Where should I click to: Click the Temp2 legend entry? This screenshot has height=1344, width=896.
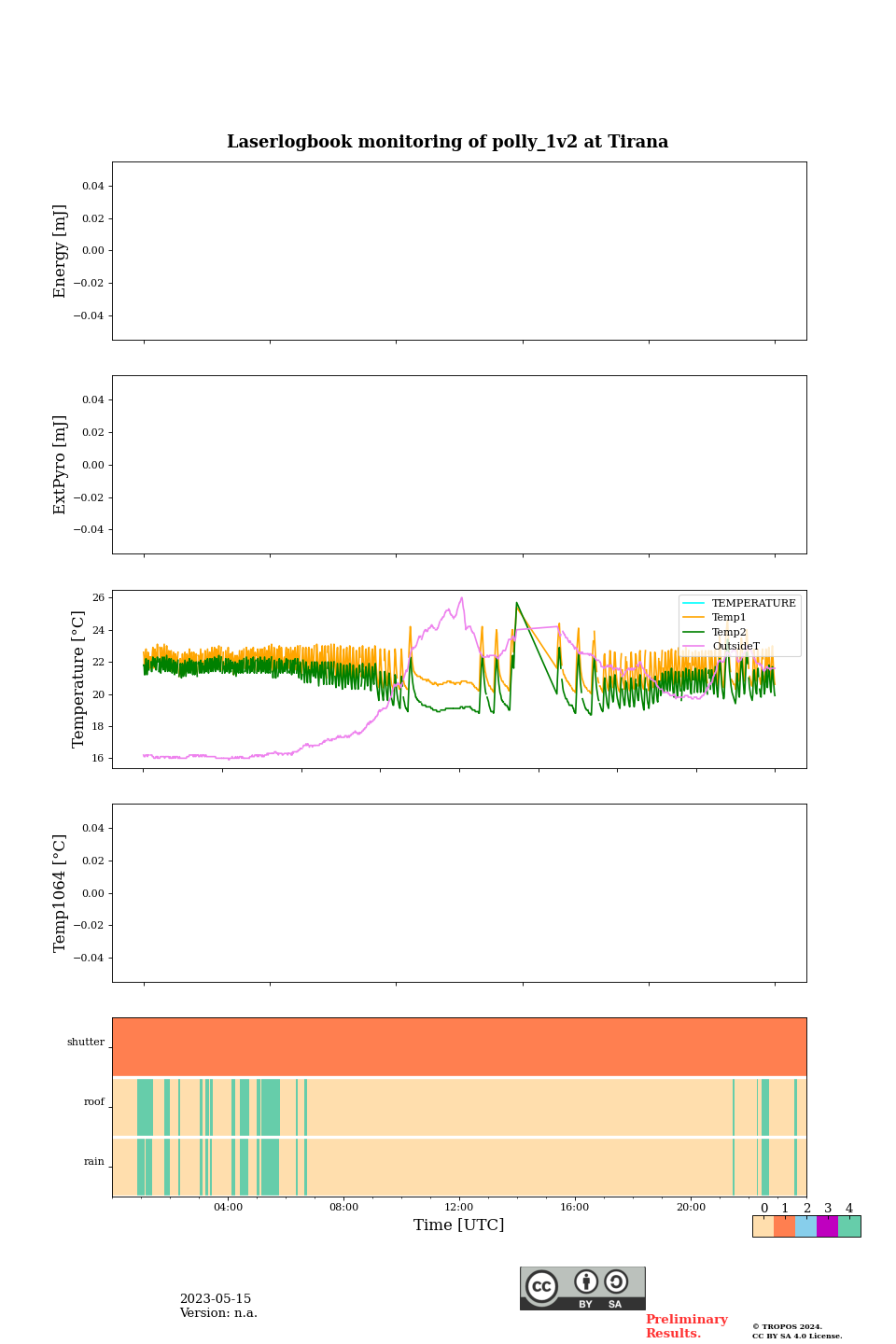(715, 632)
